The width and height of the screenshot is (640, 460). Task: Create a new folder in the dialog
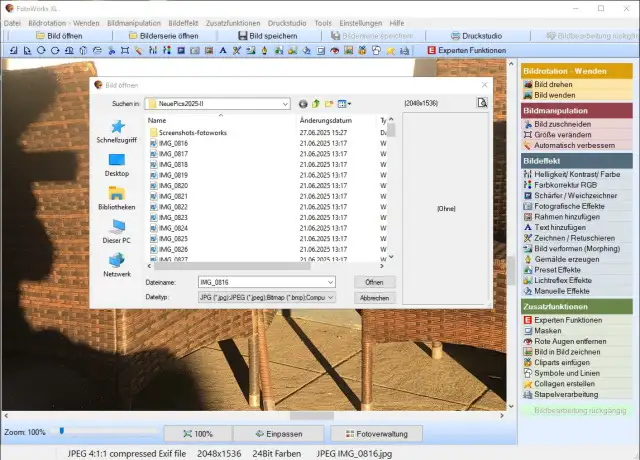point(328,103)
